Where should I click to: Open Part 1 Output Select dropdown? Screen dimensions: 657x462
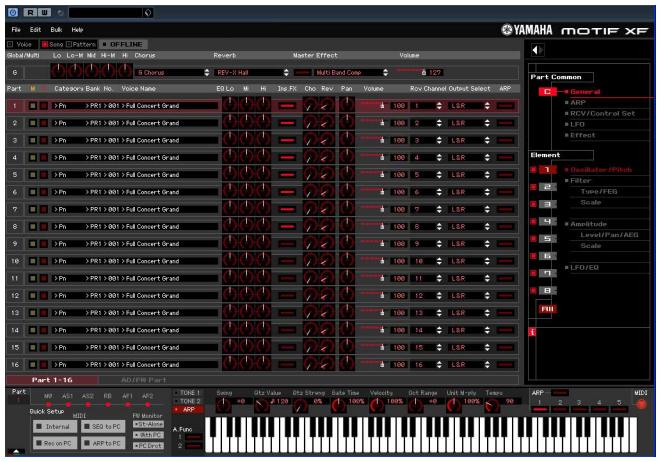pyautogui.click(x=469, y=106)
